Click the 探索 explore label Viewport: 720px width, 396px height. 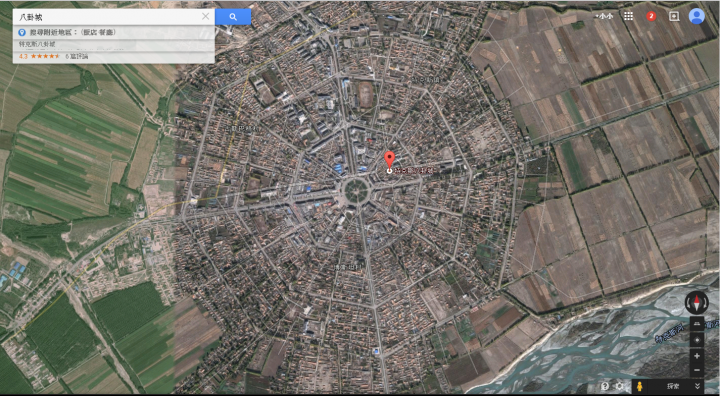(x=674, y=387)
